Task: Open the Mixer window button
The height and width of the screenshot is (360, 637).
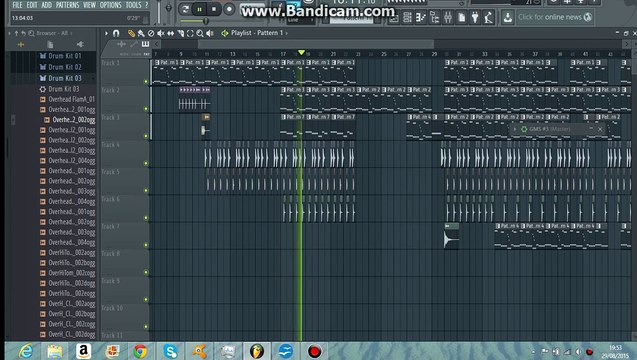Action: click(x=448, y=17)
